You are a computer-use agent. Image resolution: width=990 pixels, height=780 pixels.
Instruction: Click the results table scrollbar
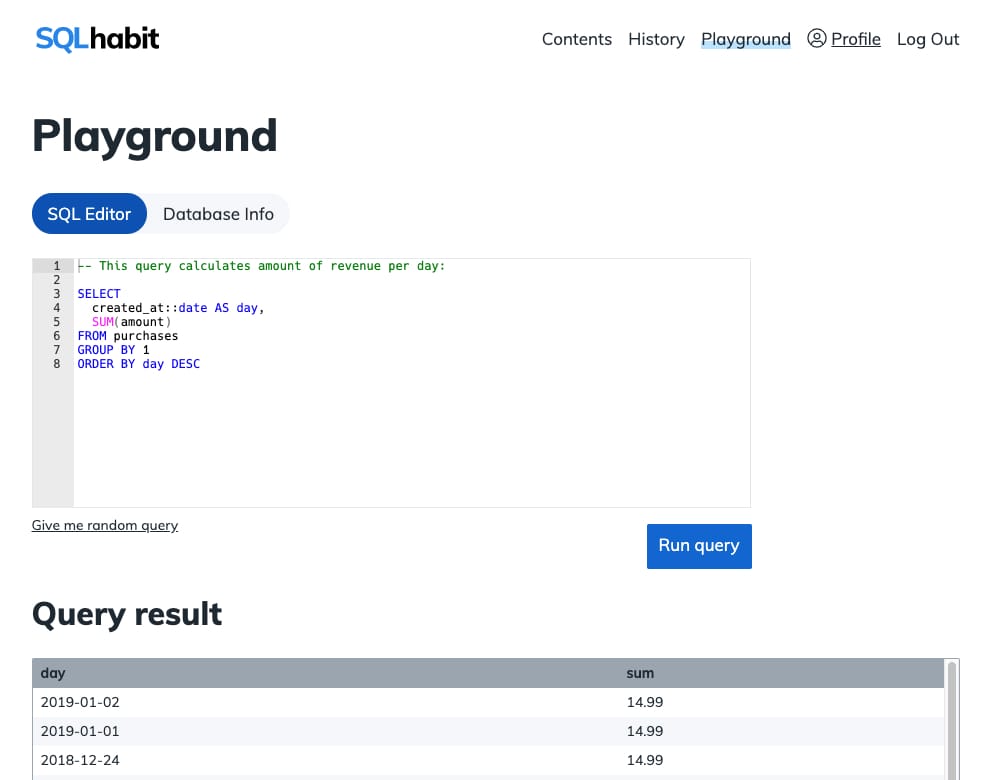coord(951,720)
